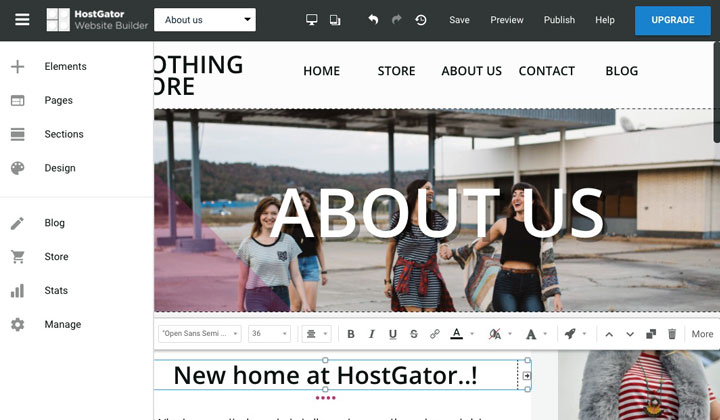This screenshot has width=720, height=420.
Task: Open the Design menu entry
Action: [60, 168]
